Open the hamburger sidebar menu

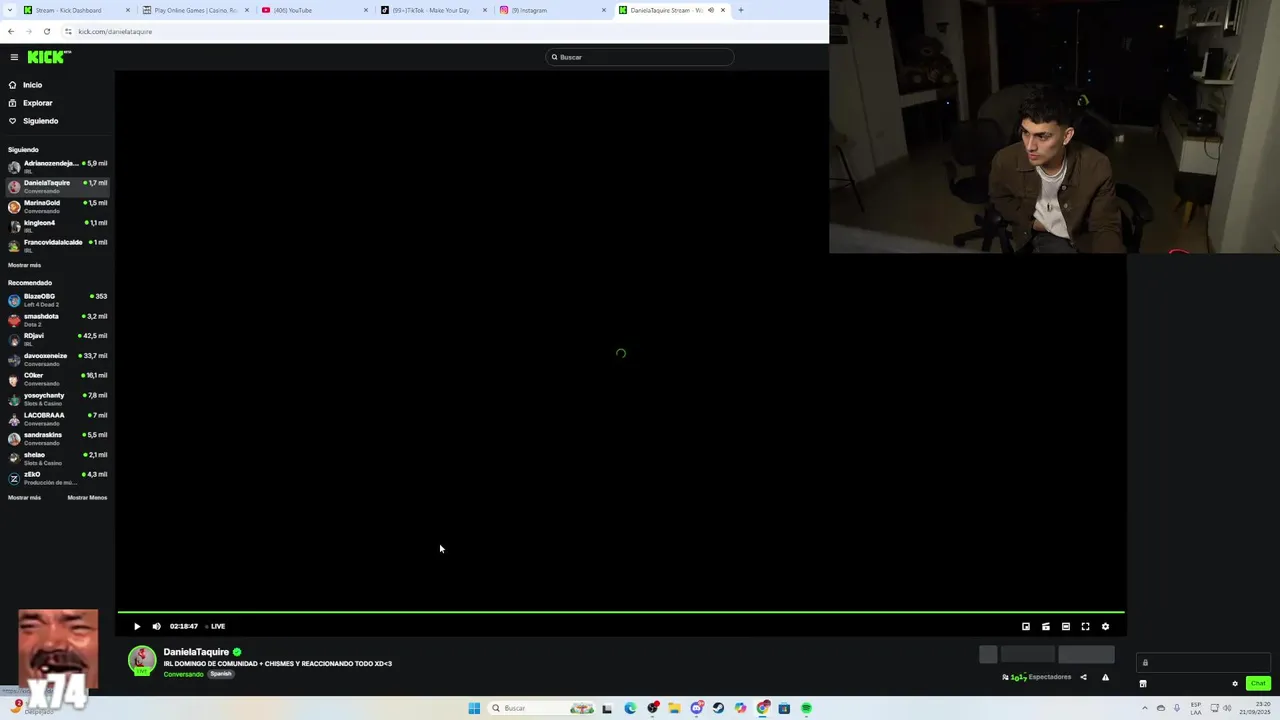(14, 57)
